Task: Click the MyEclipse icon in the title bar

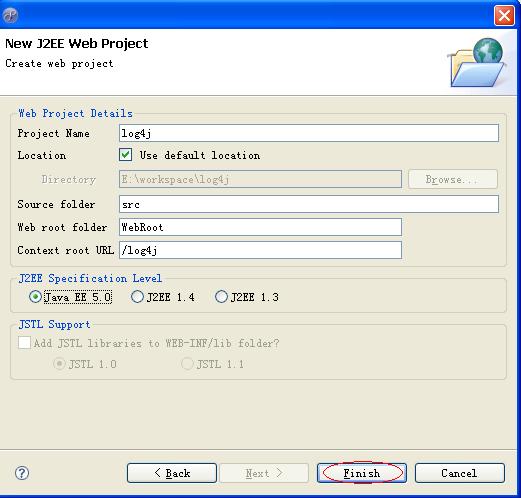Action: point(10,15)
